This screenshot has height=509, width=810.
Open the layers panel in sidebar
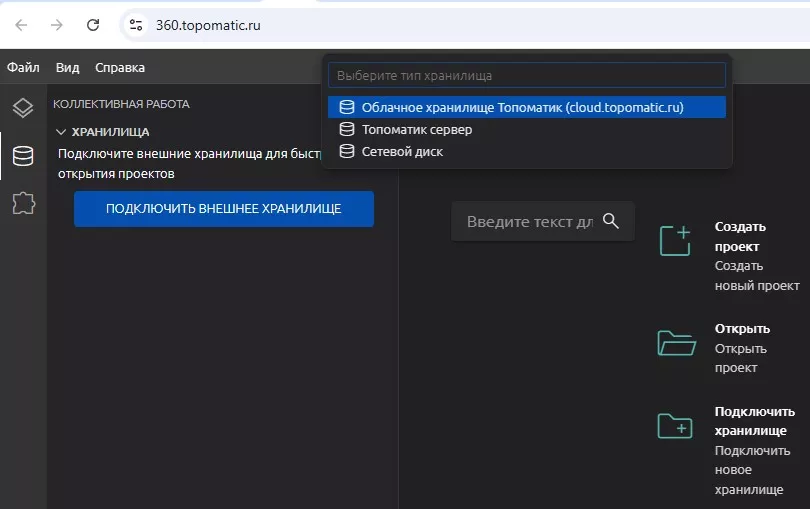22,108
